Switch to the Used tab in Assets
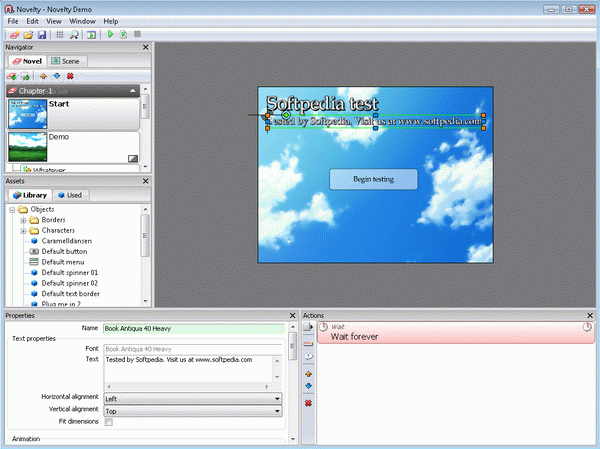This screenshot has width=600, height=449. pos(70,195)
